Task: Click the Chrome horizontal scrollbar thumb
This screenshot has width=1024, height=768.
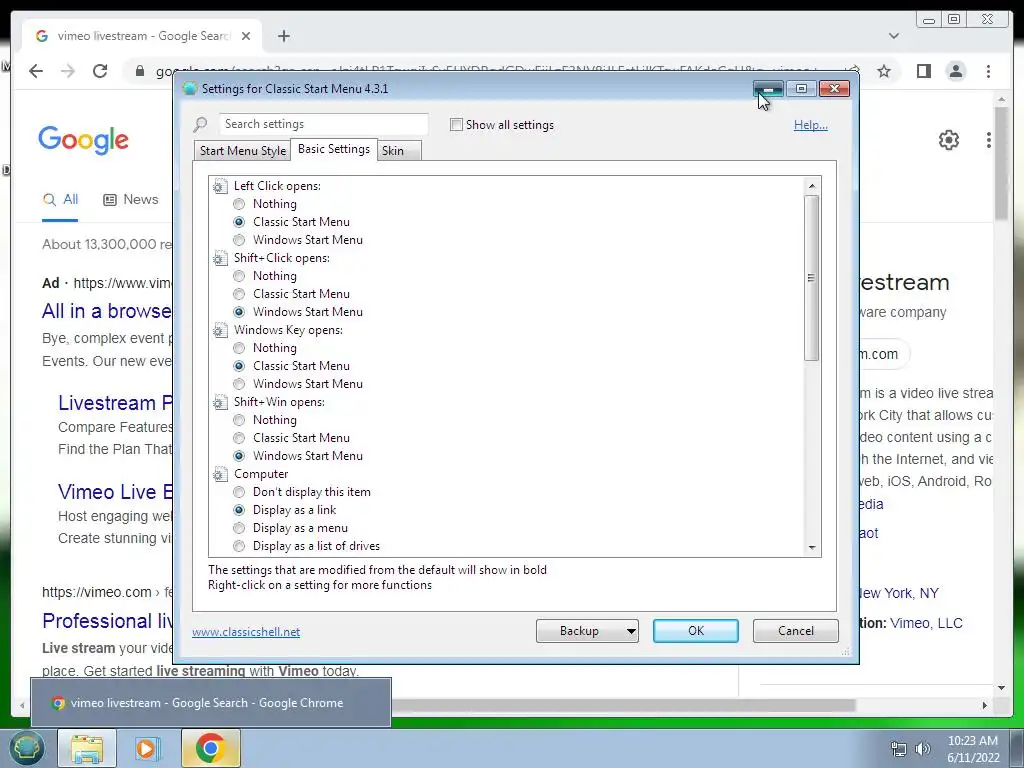Action: [624, 705]
